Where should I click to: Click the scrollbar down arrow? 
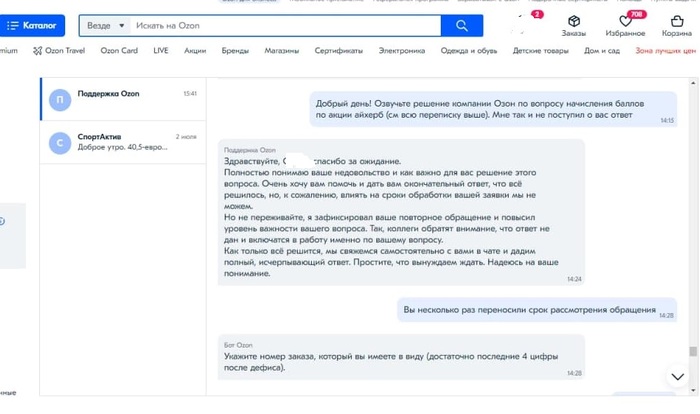coord(693,390)
